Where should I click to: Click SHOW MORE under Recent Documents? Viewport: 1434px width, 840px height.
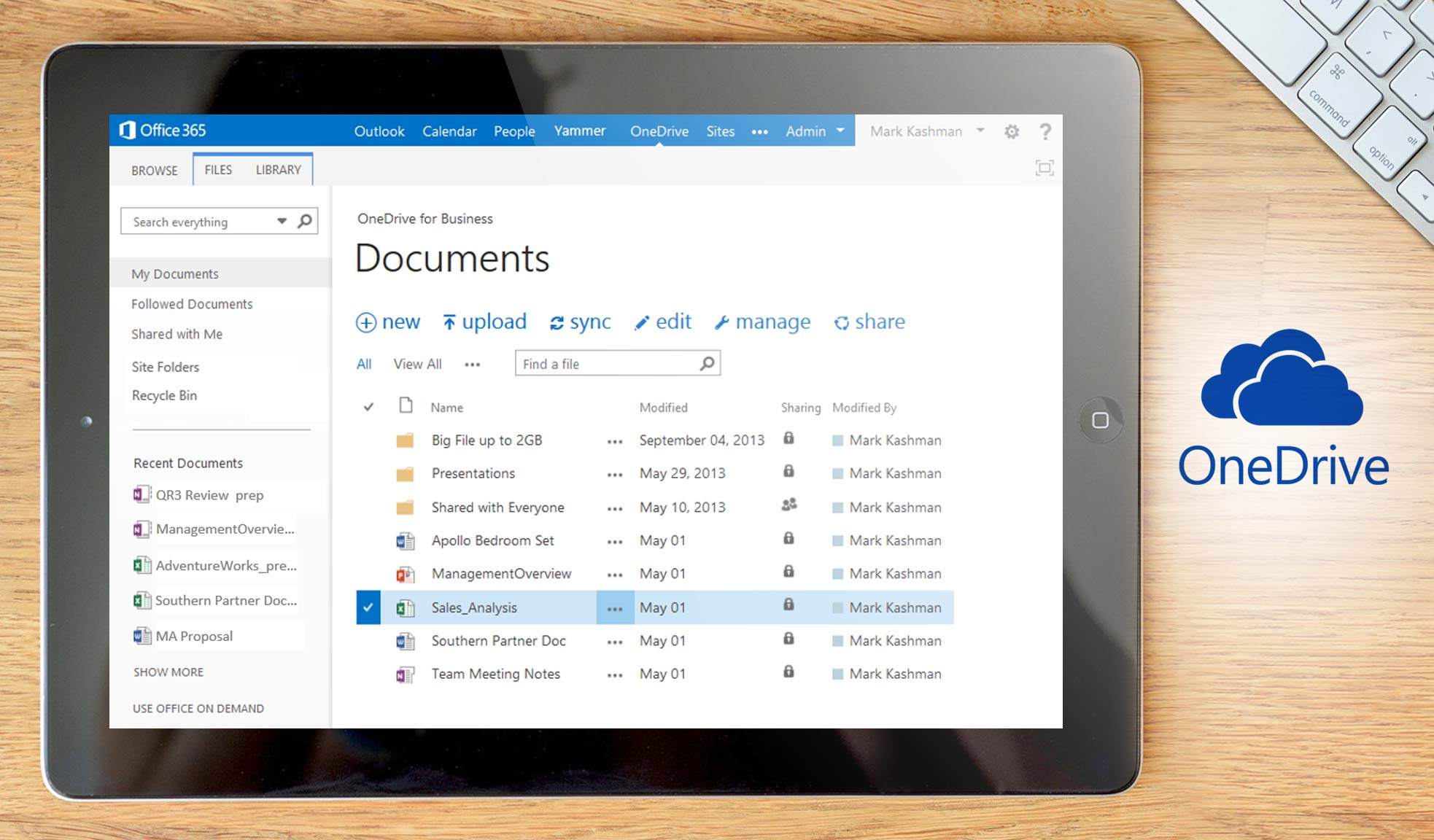168,672
